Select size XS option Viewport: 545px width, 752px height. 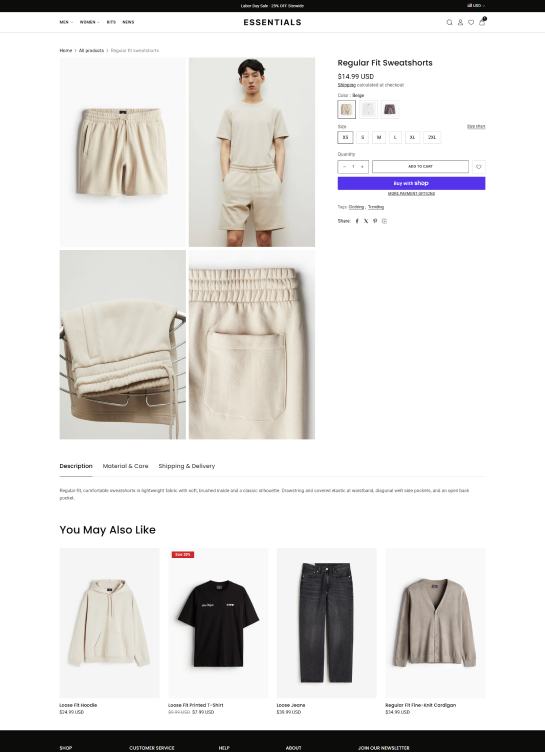coord(345,137)
